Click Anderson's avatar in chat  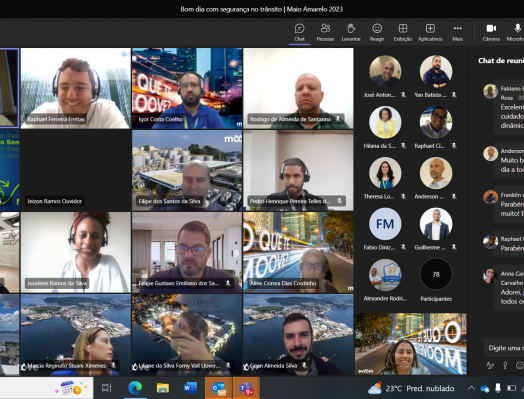[x=490, y=153]
